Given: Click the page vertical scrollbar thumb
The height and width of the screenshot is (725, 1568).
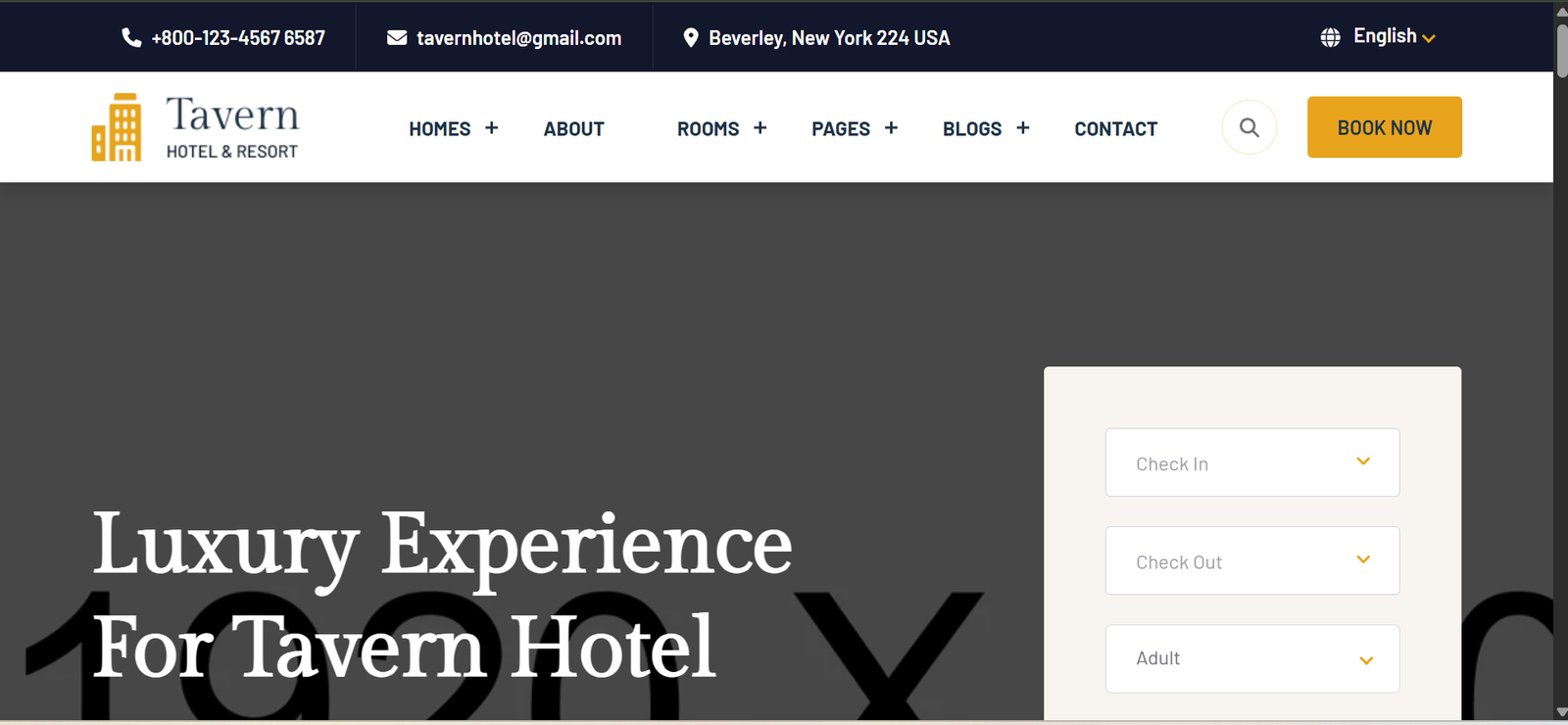Looking at the screenshot, I should pyautogui.click(x=1561, y=49).
